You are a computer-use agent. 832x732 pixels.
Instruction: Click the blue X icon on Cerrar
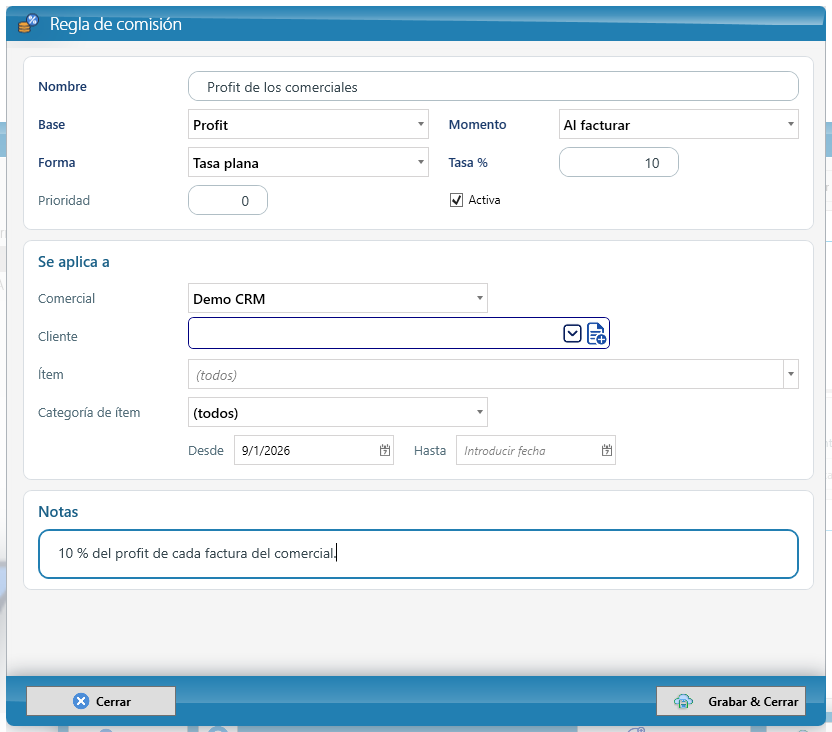point(81,701)
